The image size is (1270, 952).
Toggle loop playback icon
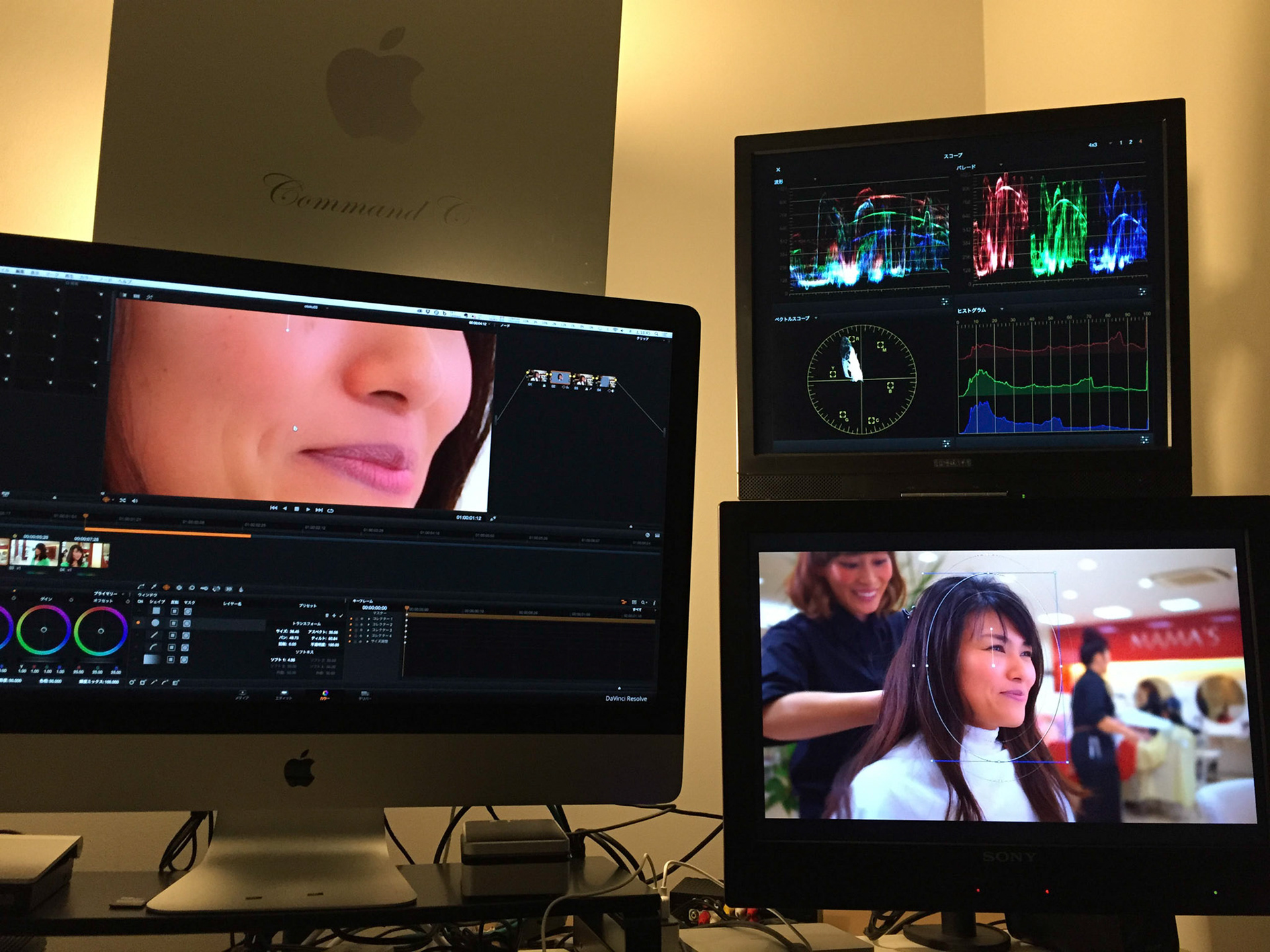(x=331, y=510)
